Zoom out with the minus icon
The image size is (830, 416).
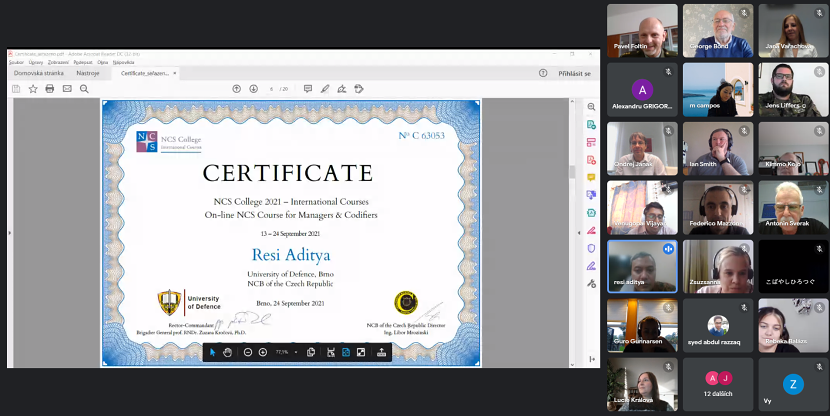click(x=248, y=352)
